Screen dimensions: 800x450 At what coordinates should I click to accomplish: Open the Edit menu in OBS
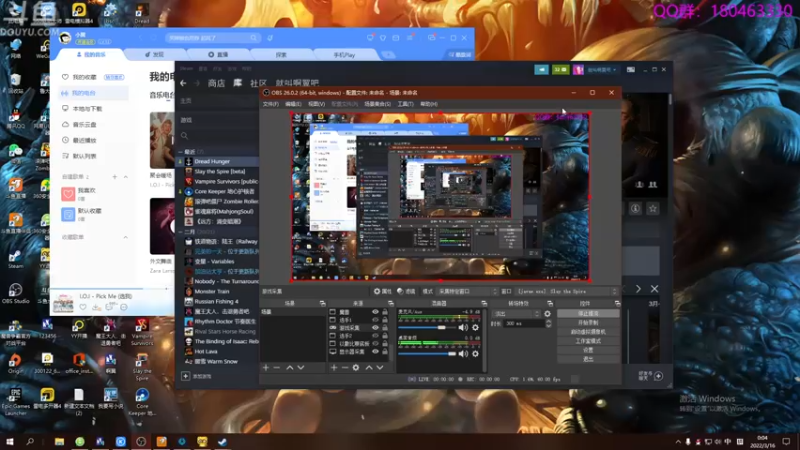pyautogui.click(x=293, y=104)
